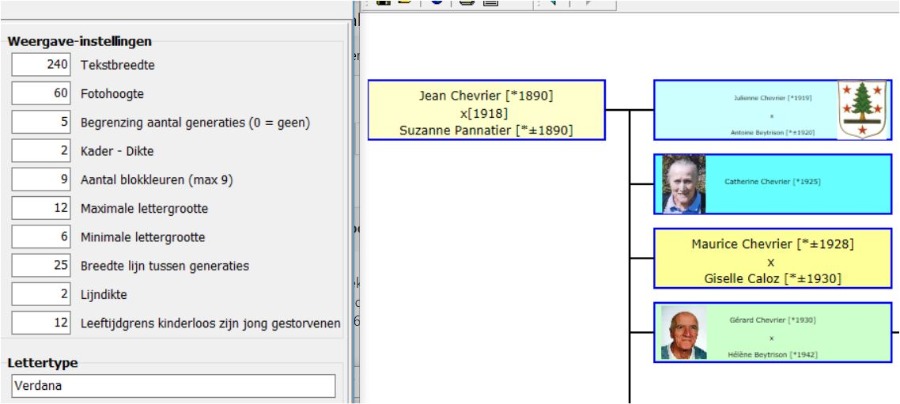
Task: Click Gérard Chevrier's portrait photo
Action: [x=683, y=333]
